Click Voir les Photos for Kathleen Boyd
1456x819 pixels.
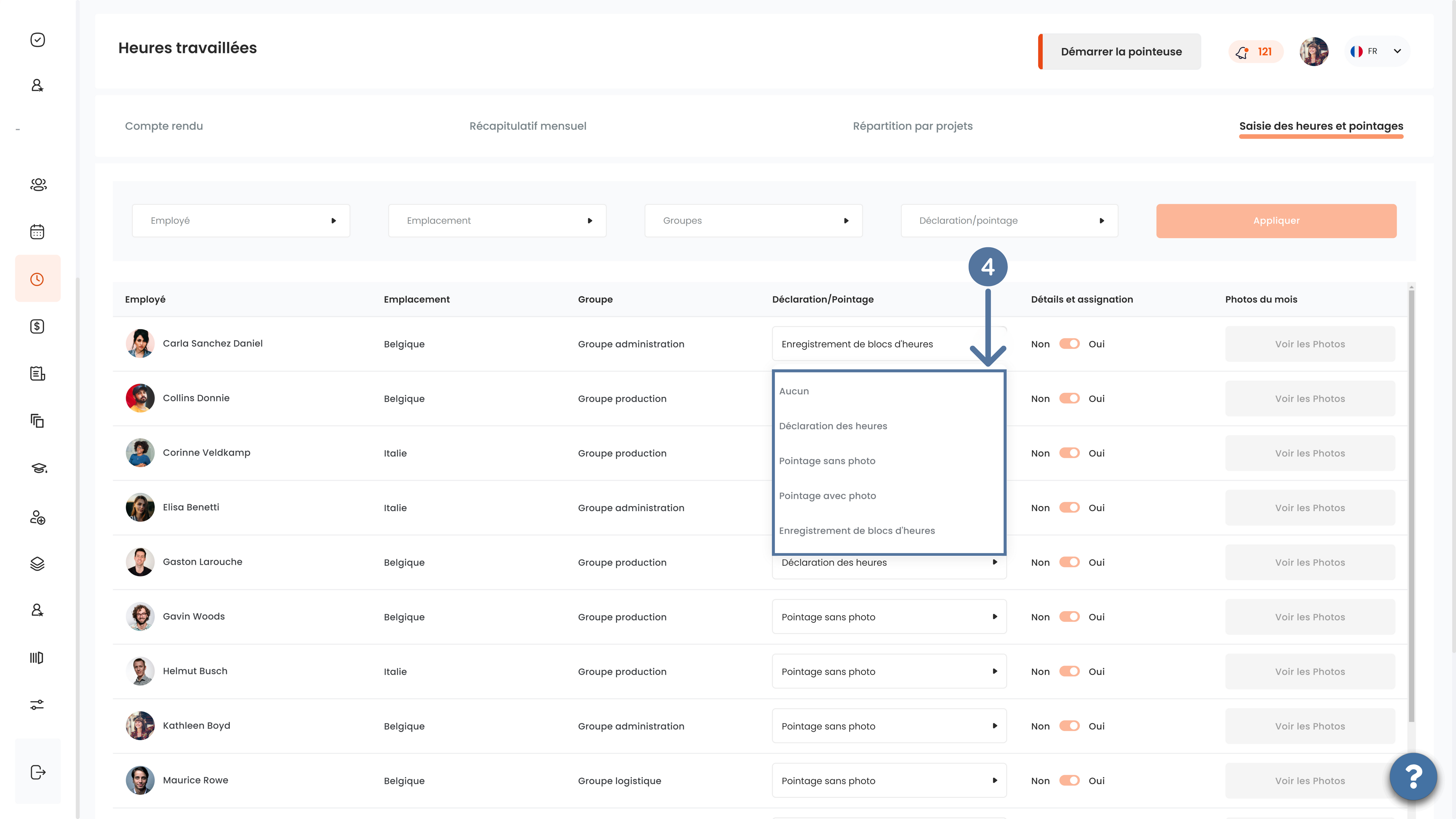[x=1310, y=726]
